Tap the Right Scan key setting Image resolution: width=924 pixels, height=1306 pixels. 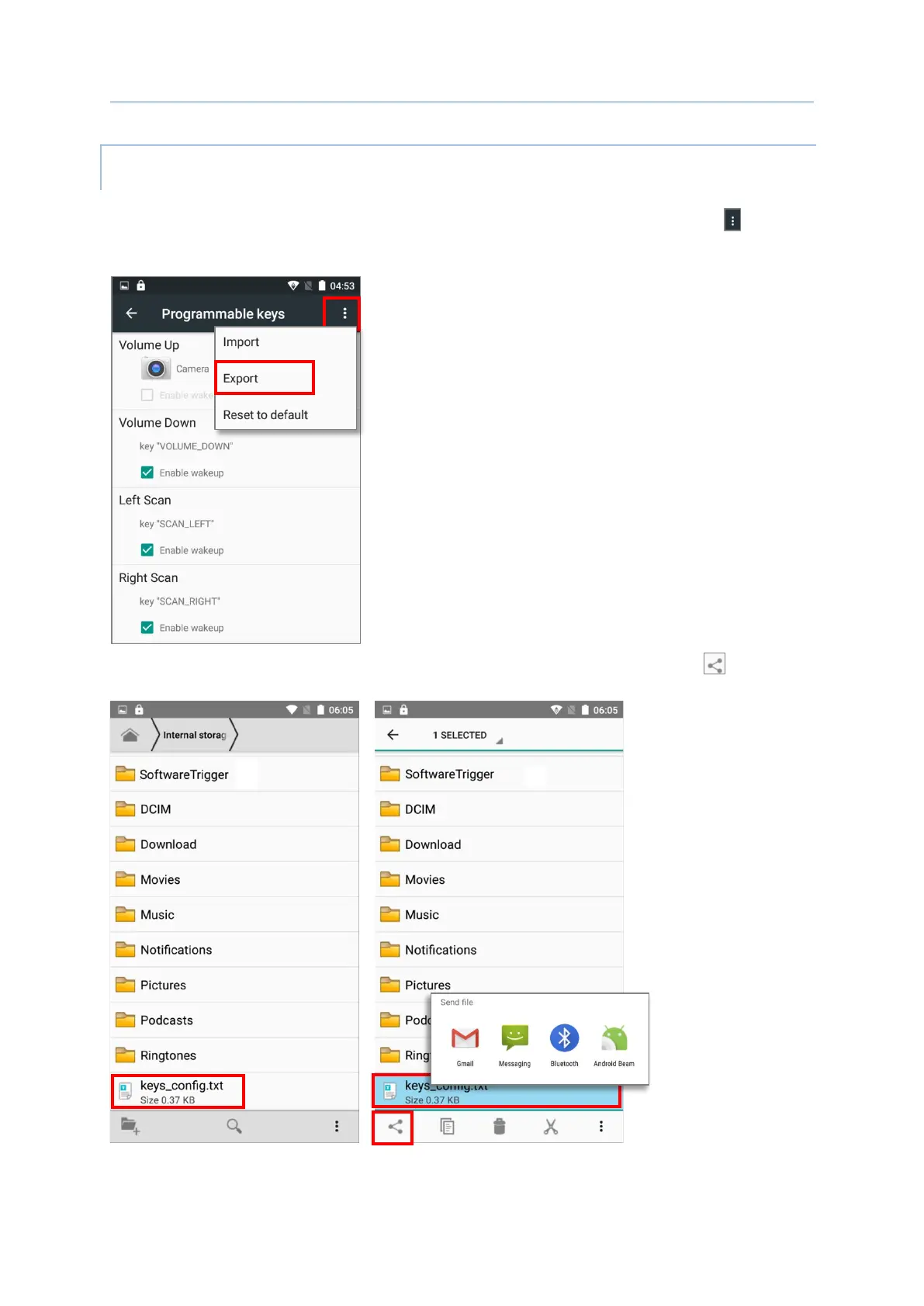click(148, 578)
